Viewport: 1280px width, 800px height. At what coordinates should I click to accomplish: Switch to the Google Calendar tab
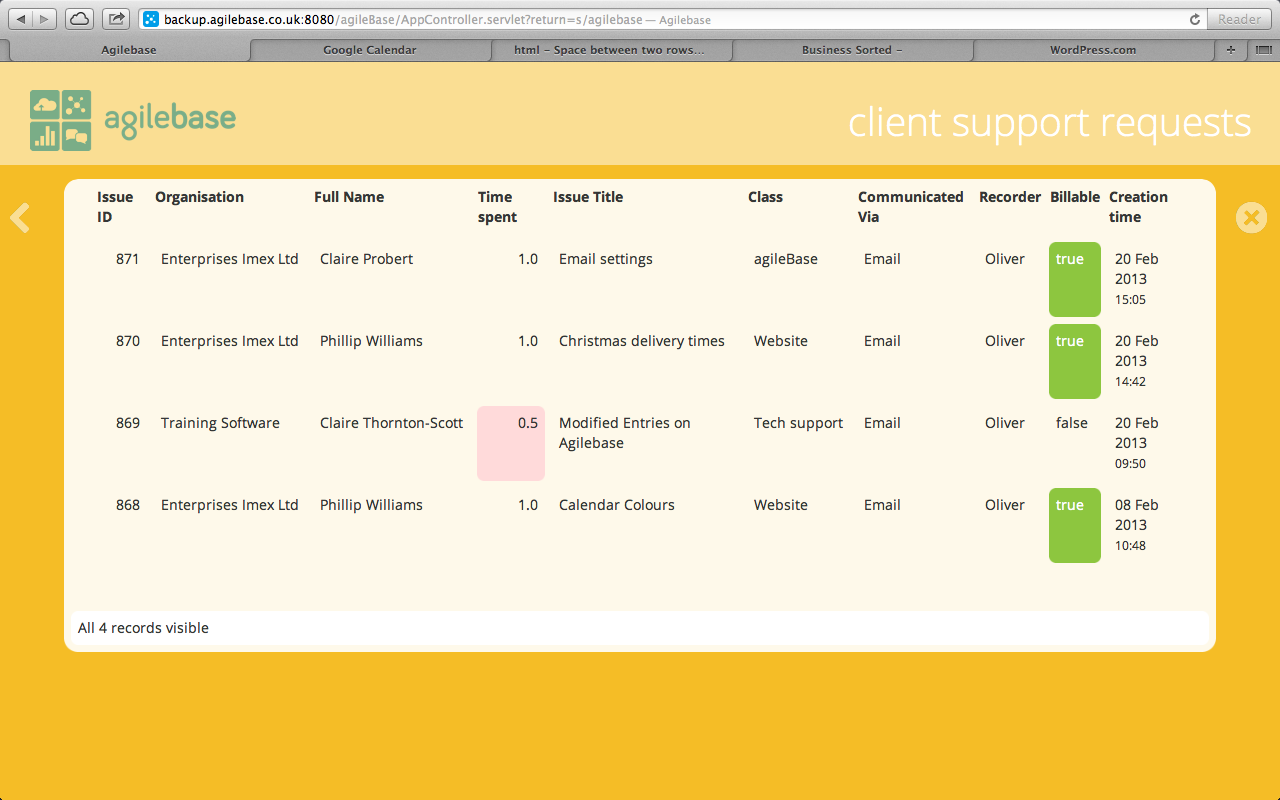click(x=370, y=50)
